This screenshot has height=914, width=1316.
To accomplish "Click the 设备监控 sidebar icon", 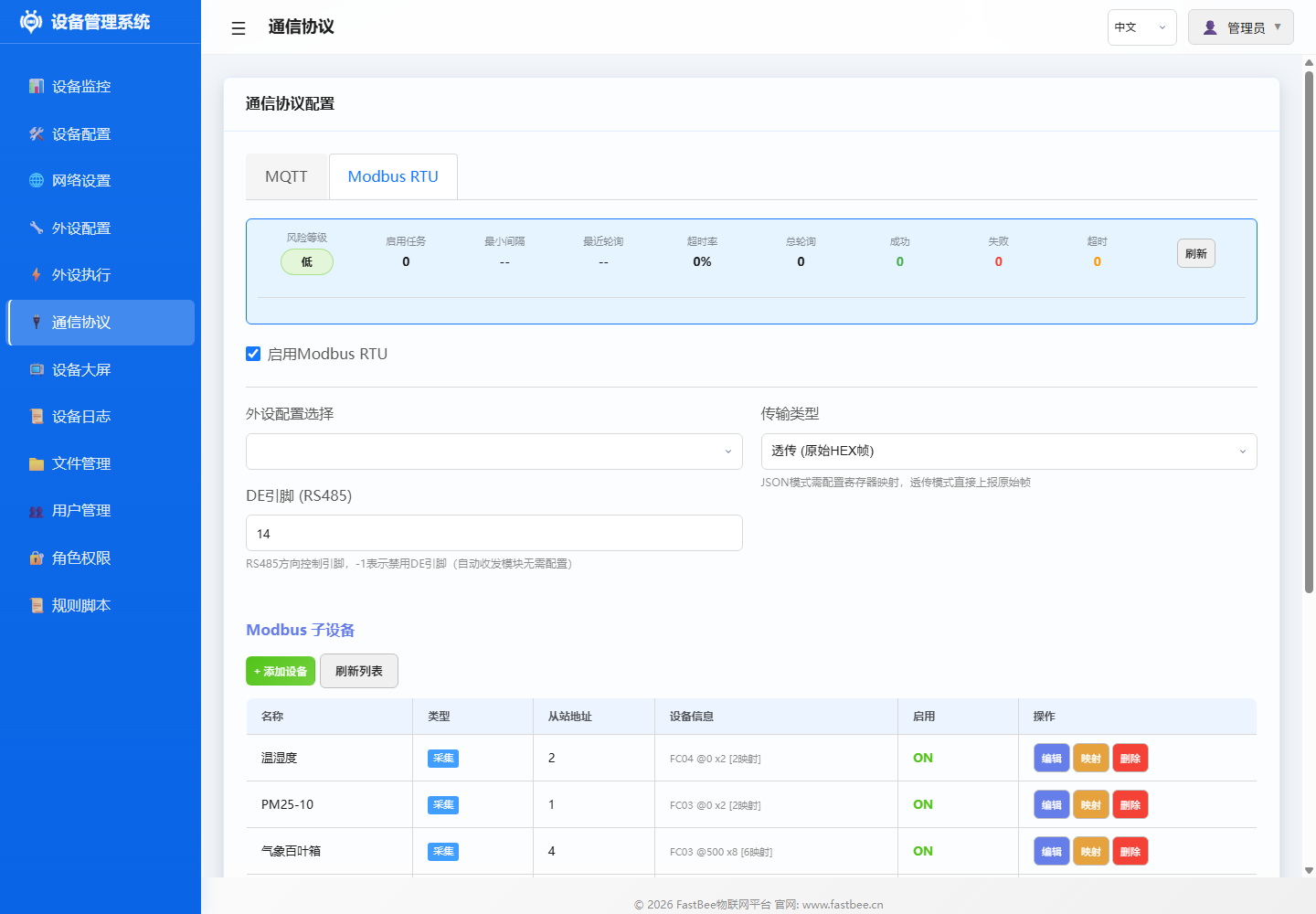I will pos(37,86).
